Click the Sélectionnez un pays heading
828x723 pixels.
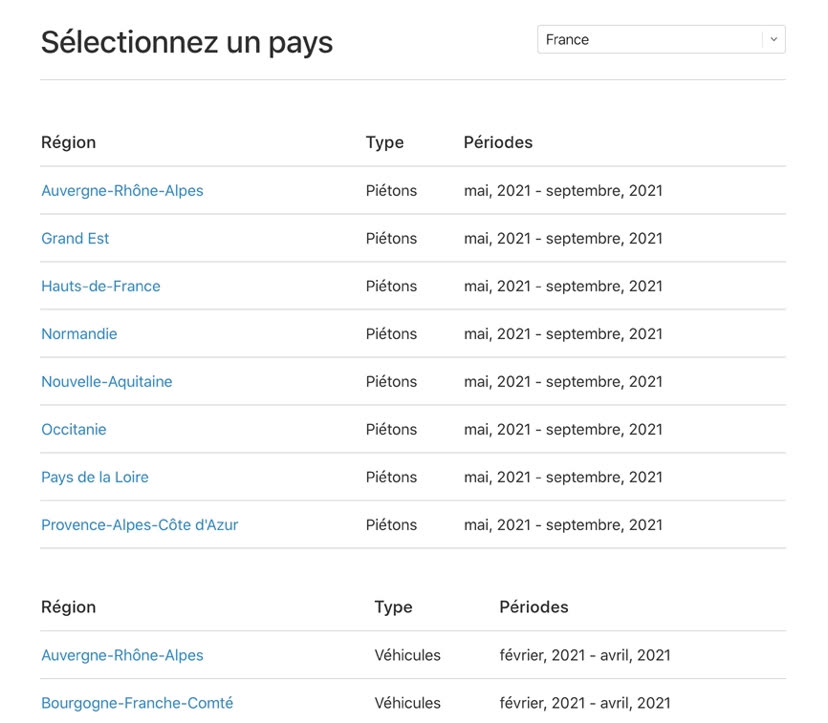[x=187, y=43]
